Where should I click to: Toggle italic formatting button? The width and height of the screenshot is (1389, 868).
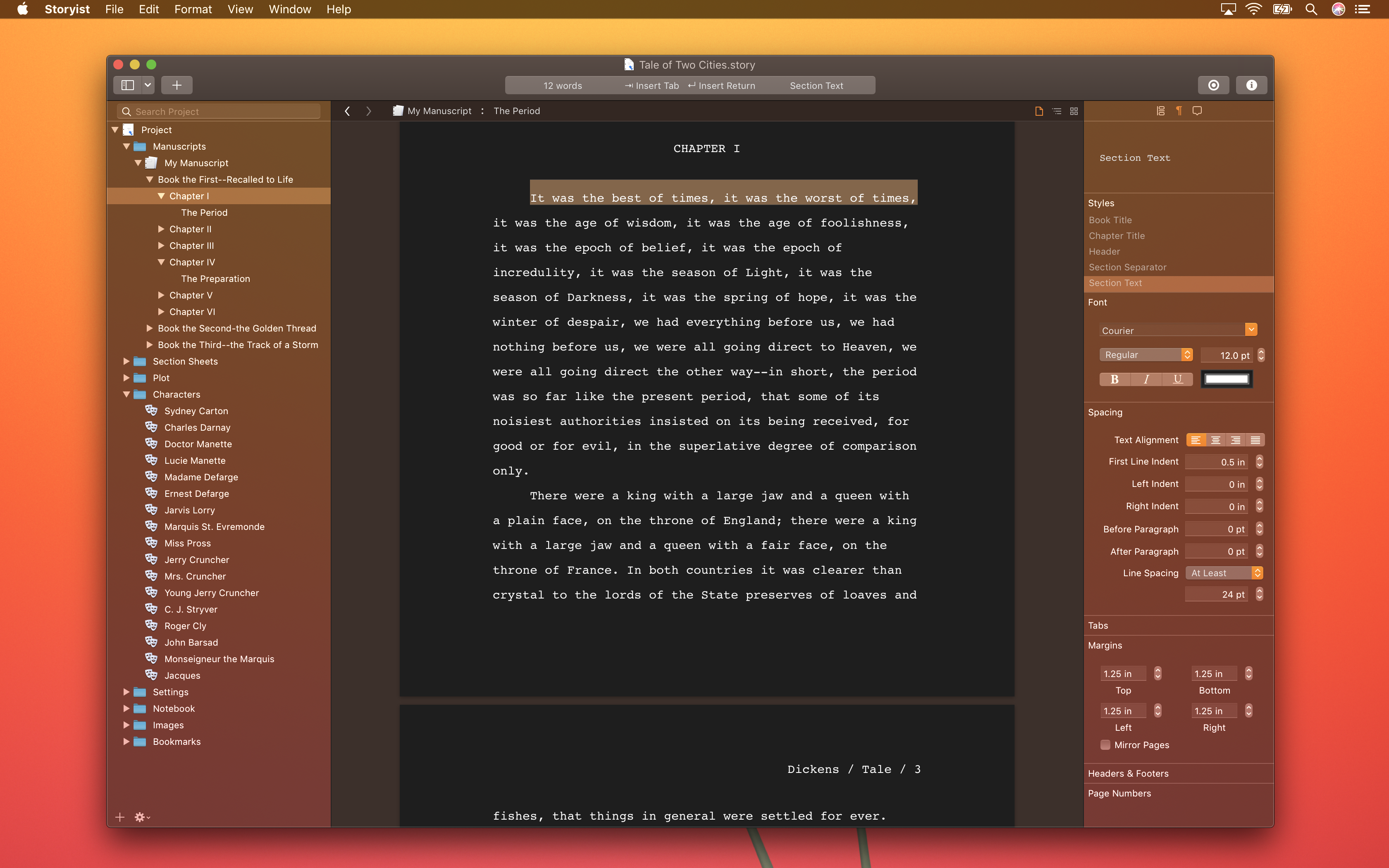click(1146, 379)
